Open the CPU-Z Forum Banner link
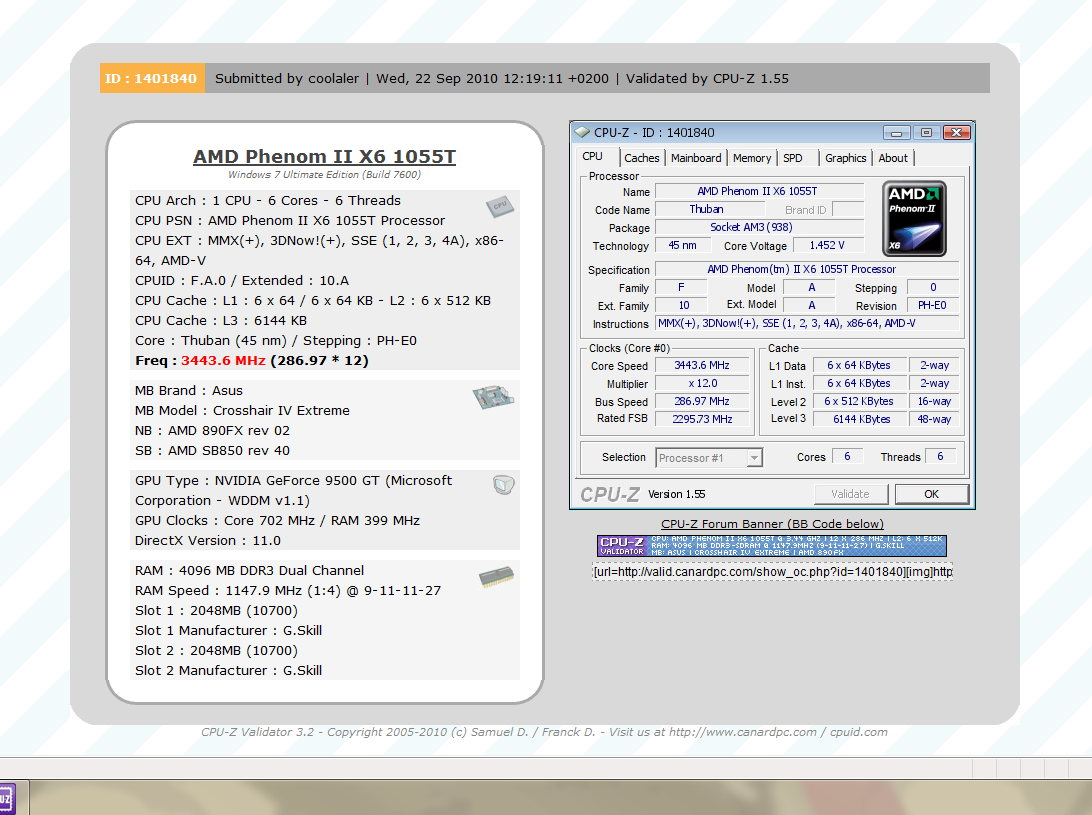Image resolution: width=1092 pixels, height=815 pixels. coord(772,524)
